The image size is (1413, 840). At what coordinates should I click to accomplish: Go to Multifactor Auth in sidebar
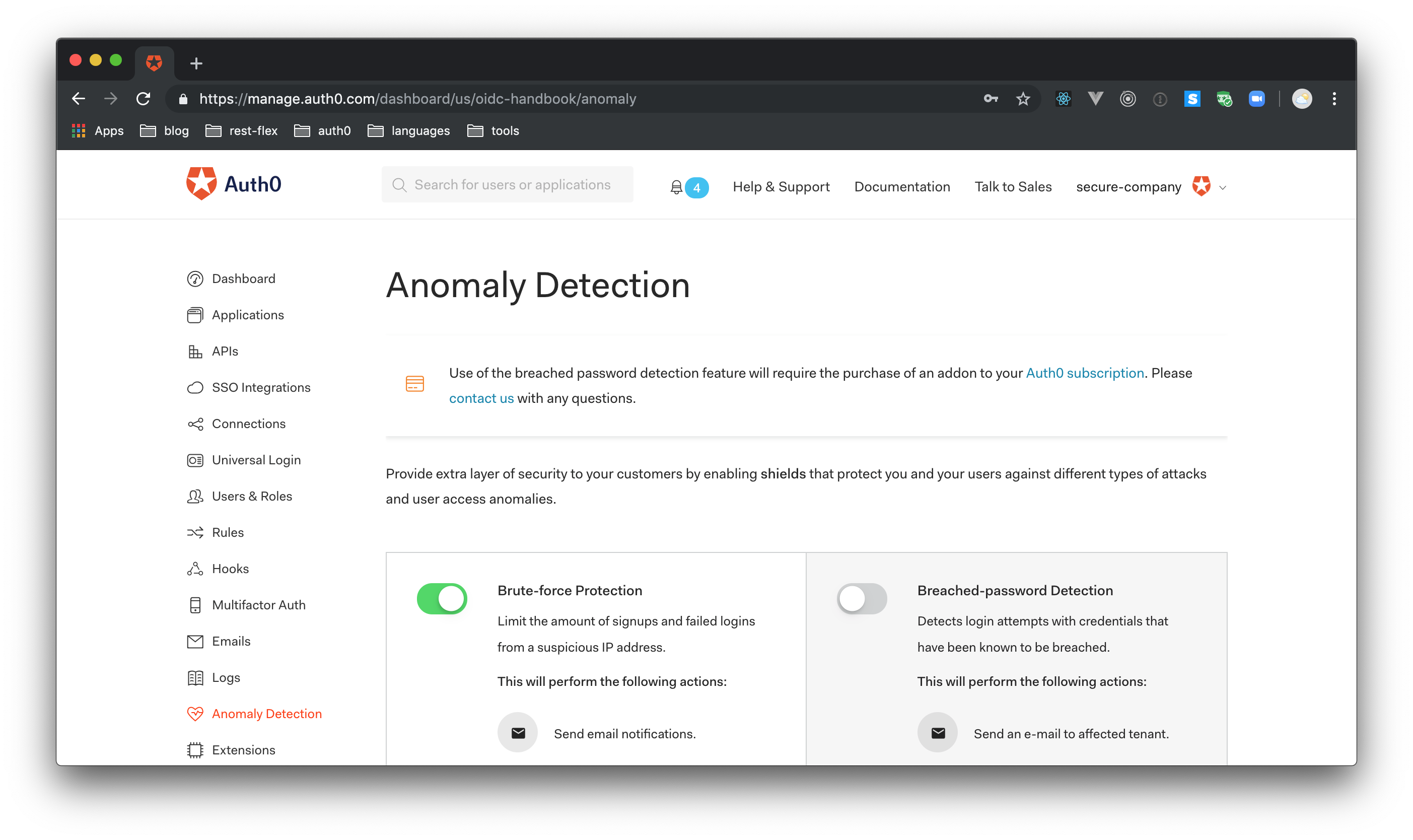click(x=258, y=605)
